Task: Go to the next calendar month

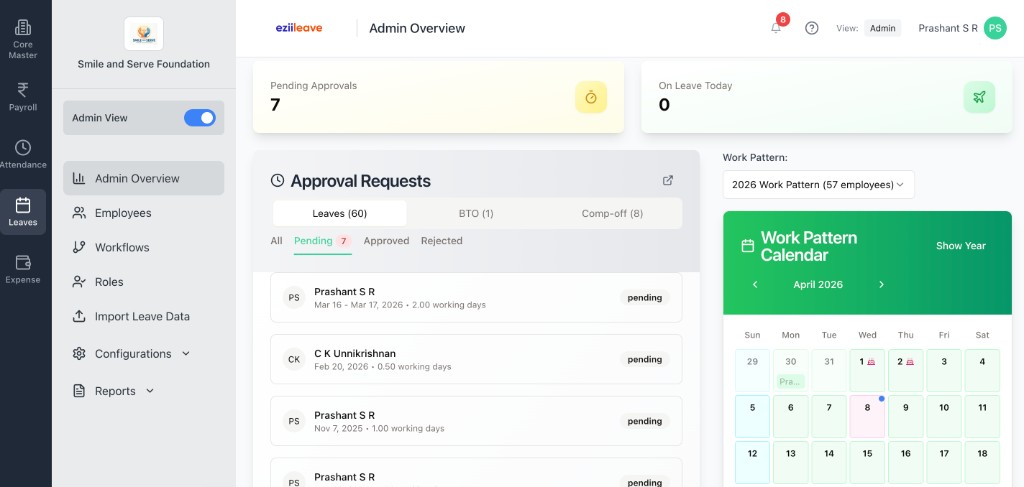Action: click(x=881, y=285)
